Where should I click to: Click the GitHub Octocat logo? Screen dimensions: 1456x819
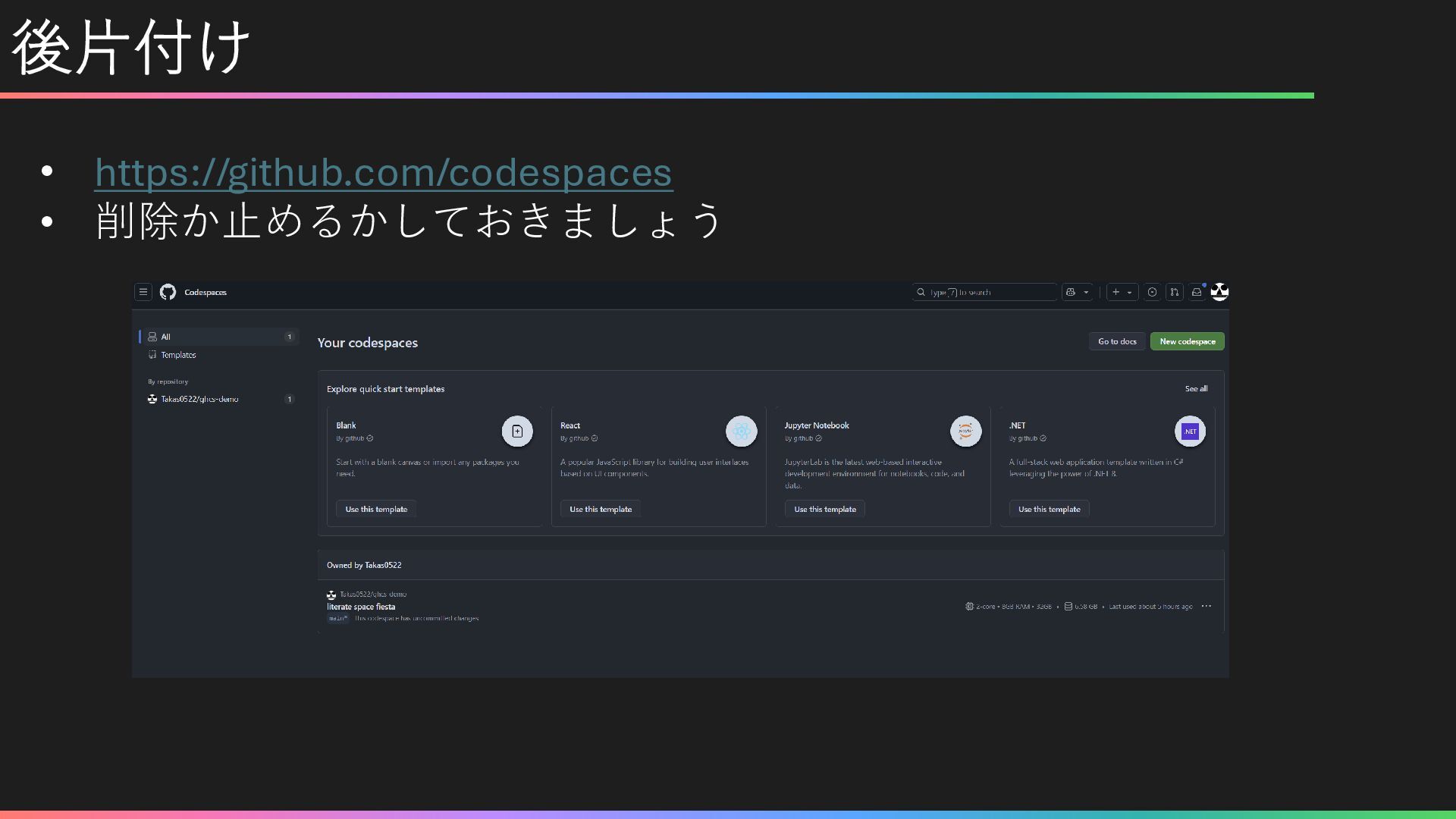tap(168, 292)
